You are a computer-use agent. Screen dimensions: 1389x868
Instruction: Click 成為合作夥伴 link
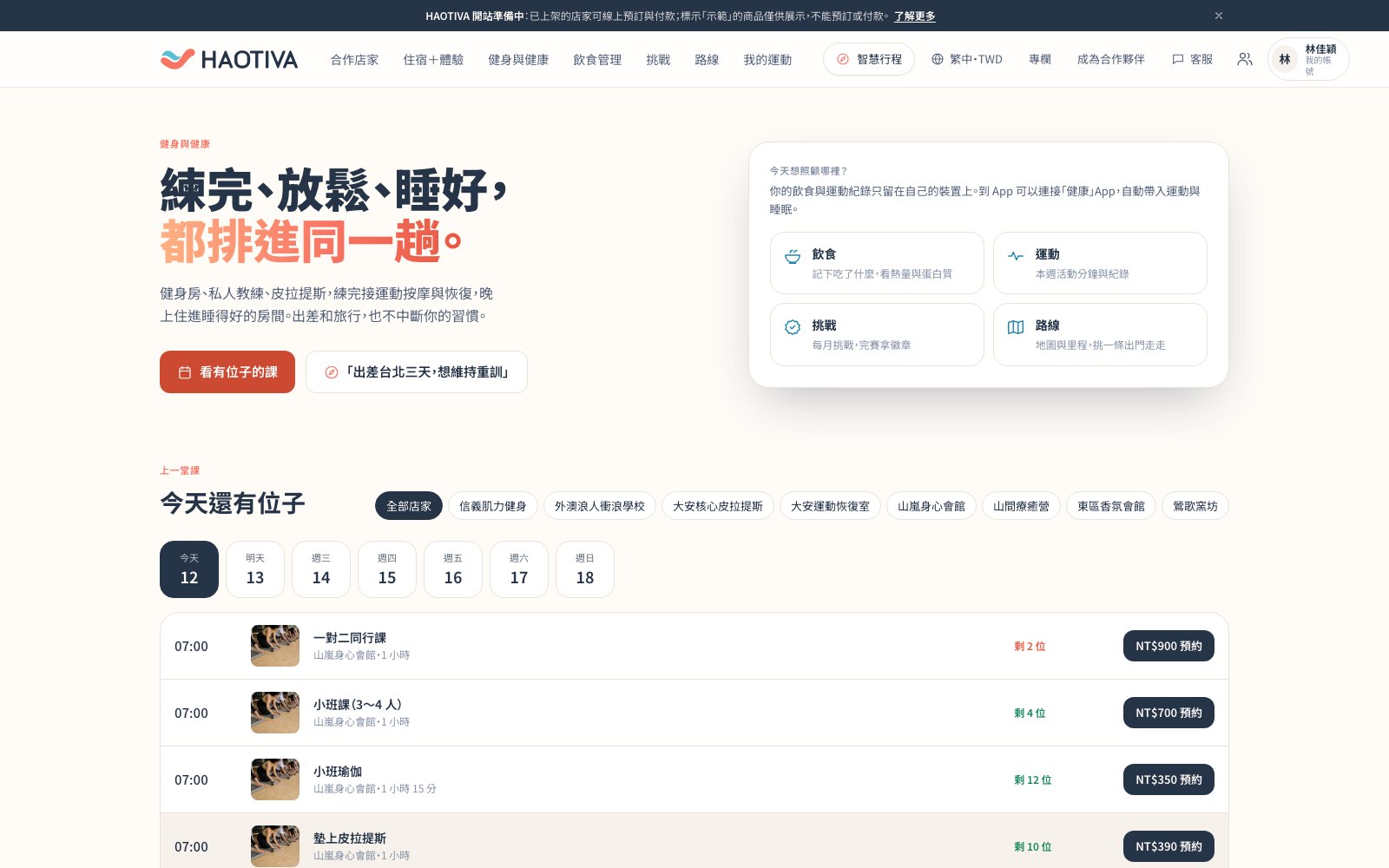click(x=1110, y=59)
